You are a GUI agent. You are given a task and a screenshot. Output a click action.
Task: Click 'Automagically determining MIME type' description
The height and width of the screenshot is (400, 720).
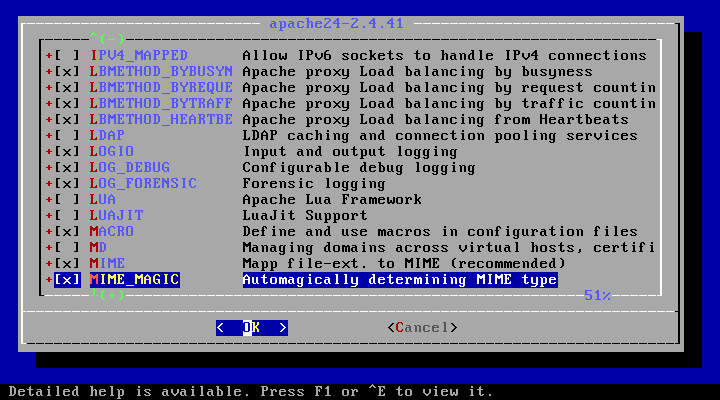400,280
